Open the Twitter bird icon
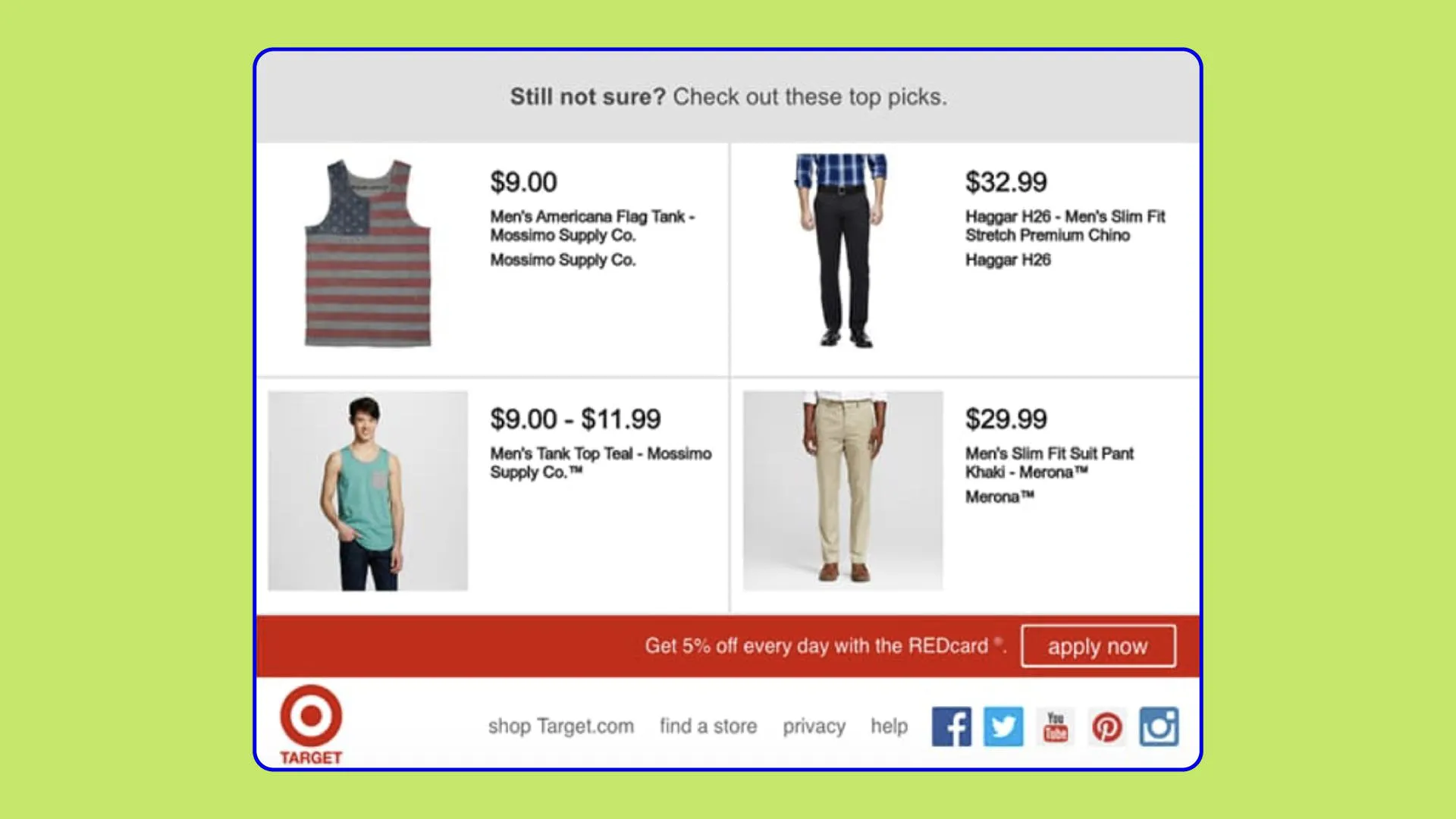 point(1003,726)
